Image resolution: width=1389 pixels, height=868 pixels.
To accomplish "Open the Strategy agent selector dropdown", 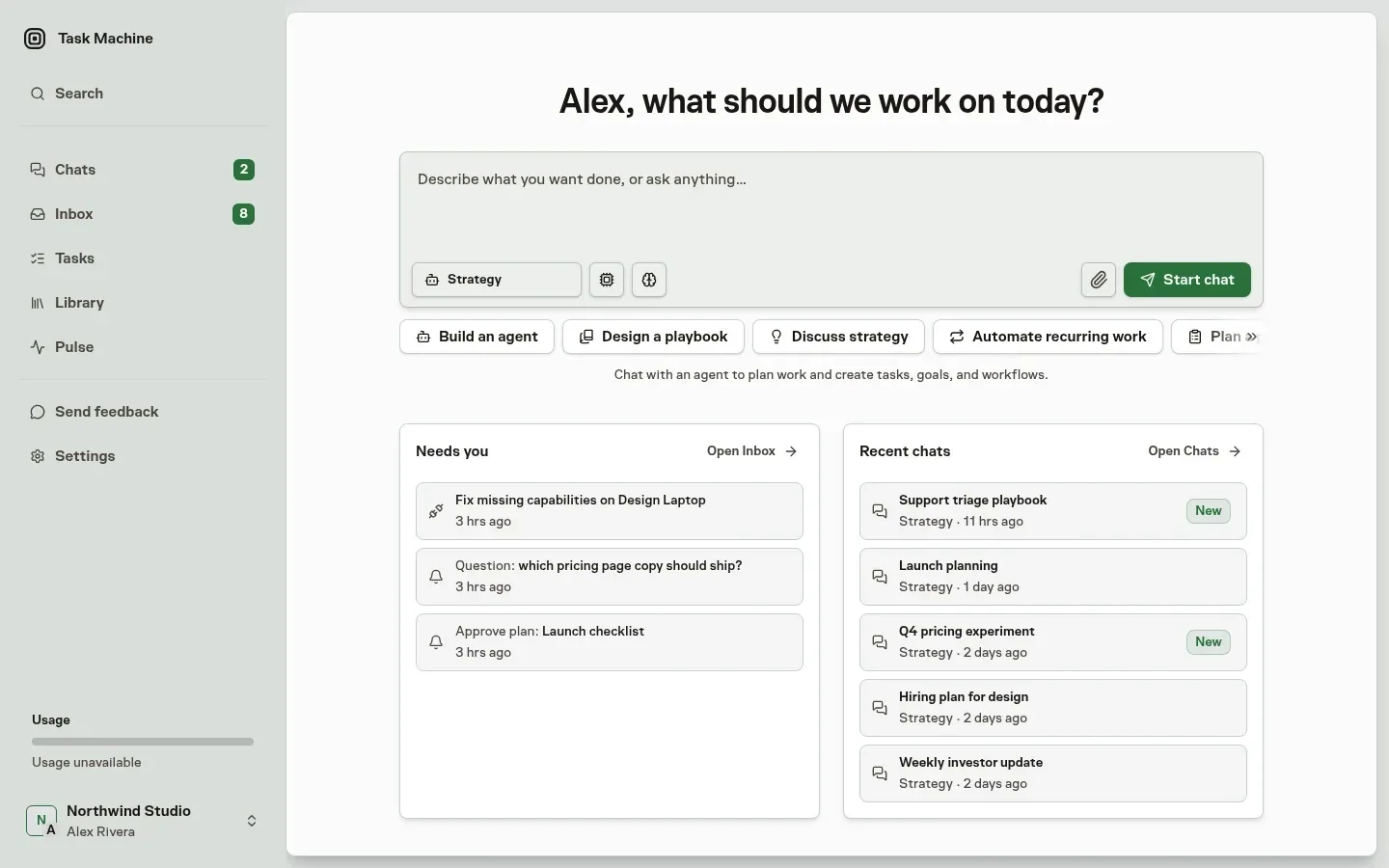I will coord(497,280).
